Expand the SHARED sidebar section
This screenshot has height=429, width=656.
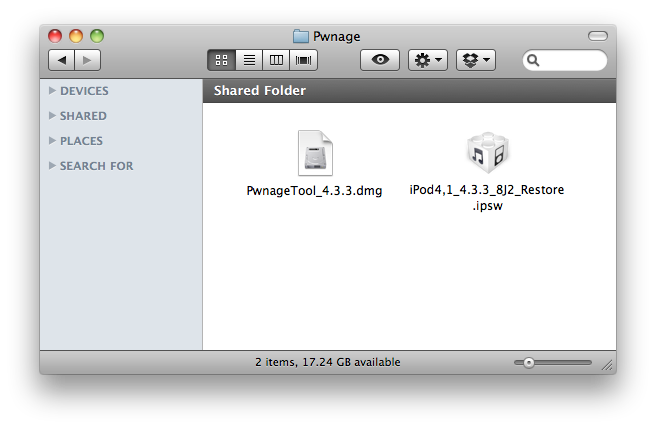[x=52, y=116]
